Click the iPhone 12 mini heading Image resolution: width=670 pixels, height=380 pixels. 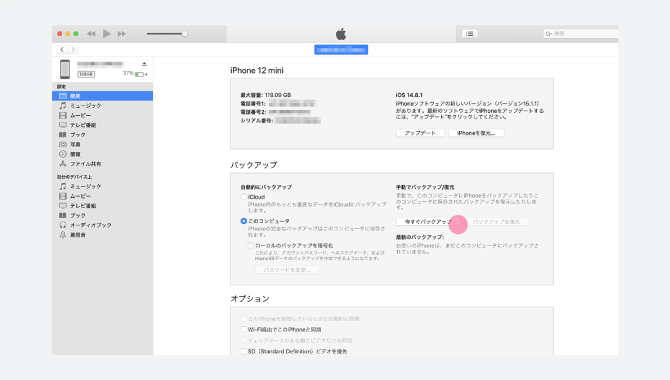coord(257,71)
